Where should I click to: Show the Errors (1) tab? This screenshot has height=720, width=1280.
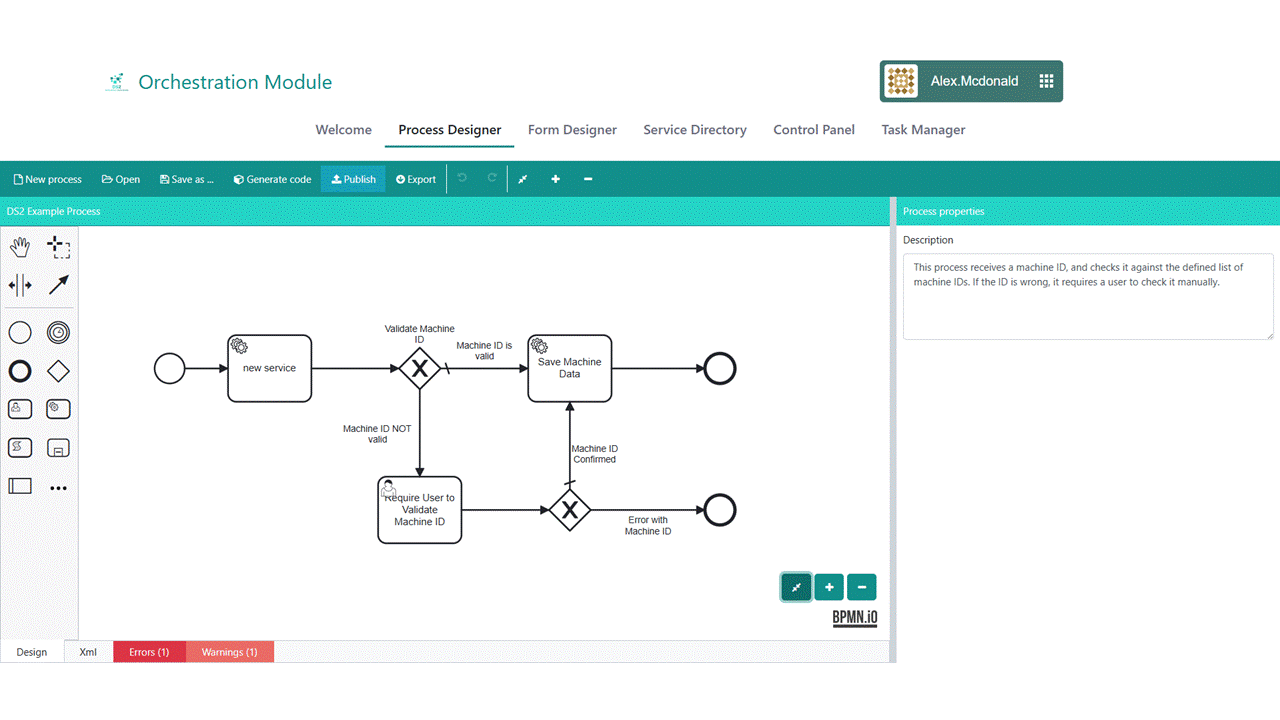click(x=149, y=652)
